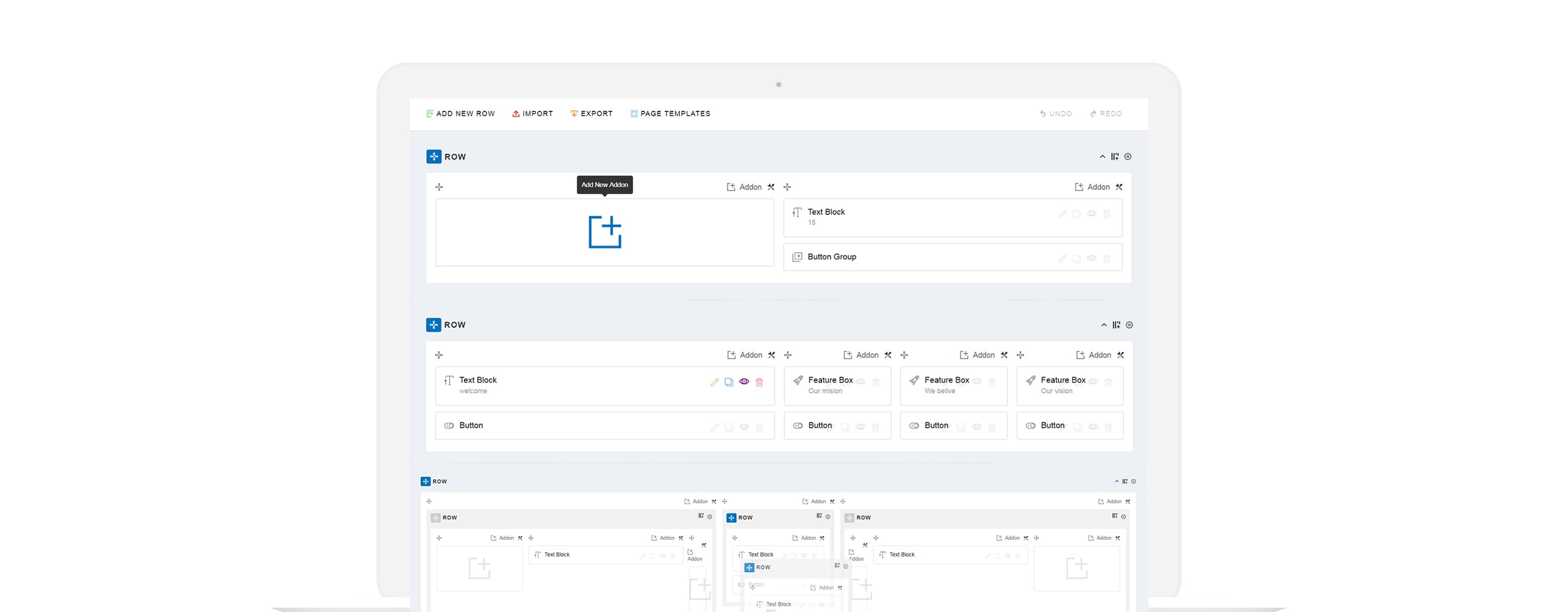Click the first ROW blue move handle
The image size is (1568, 612).
pyautogui.click(x=434, y=157)
